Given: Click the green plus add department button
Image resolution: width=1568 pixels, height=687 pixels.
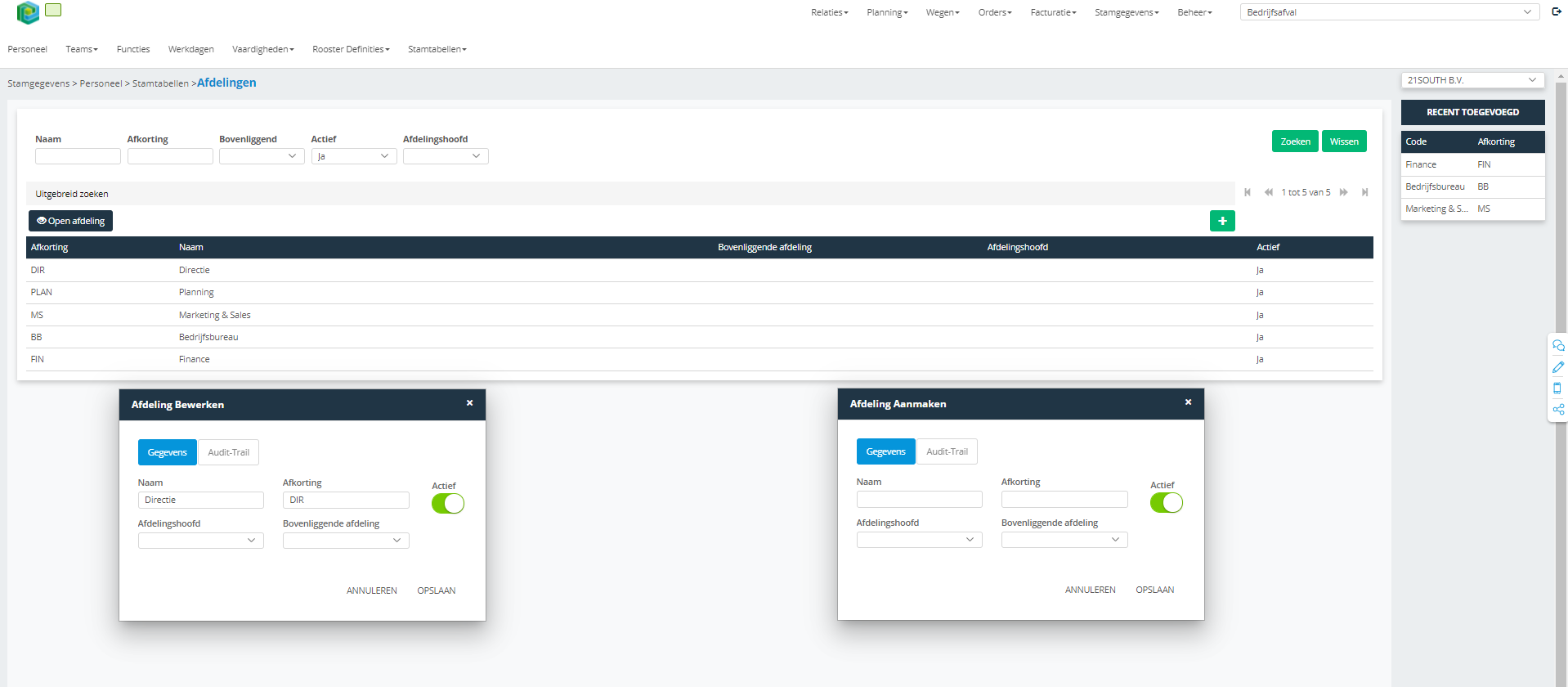Looking at the screenshot, I should tap(1222, 221).
